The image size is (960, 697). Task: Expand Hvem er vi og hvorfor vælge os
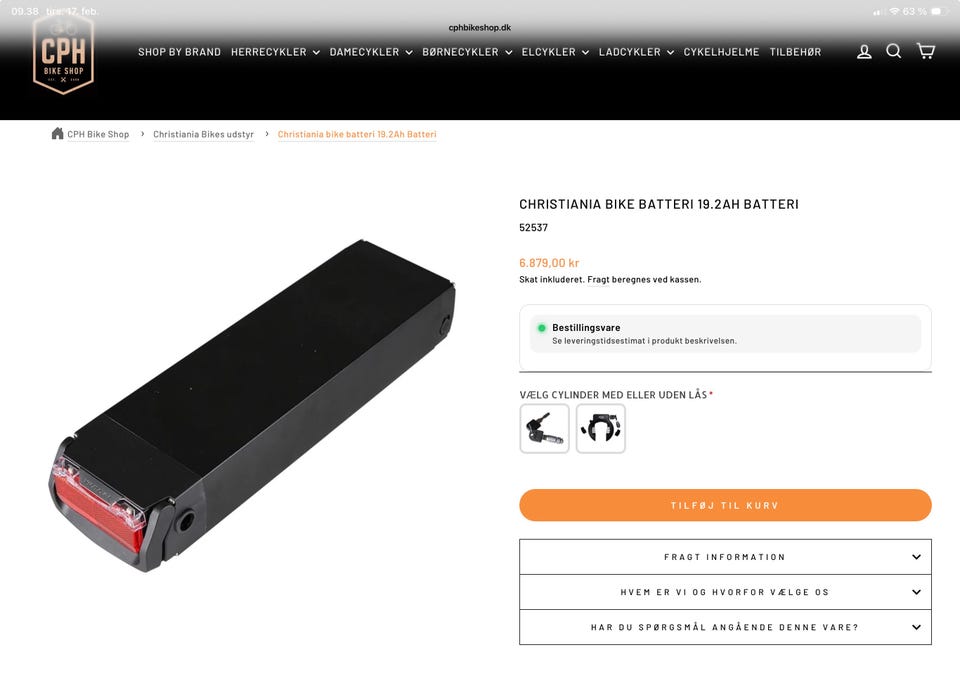[x=726, y=592]
